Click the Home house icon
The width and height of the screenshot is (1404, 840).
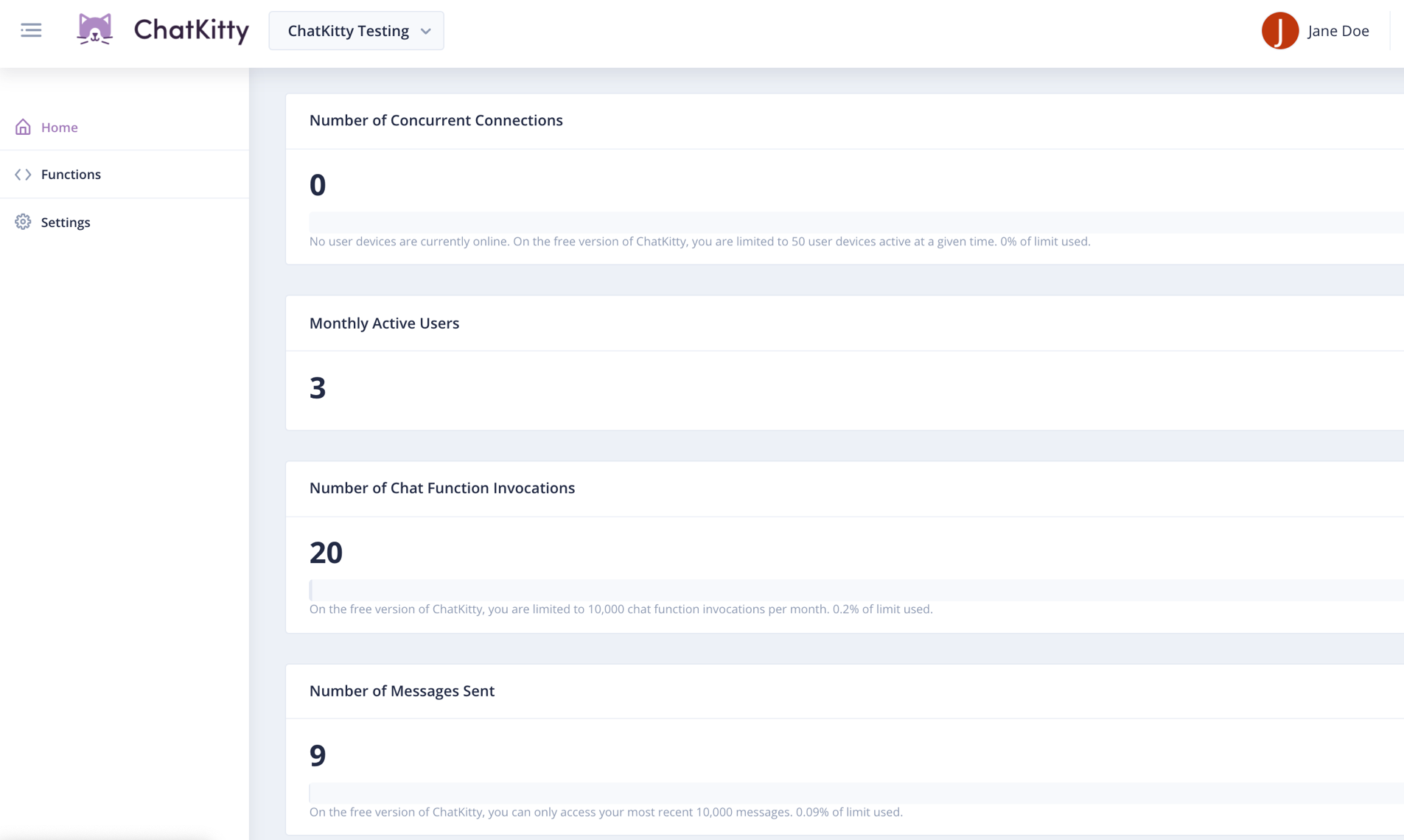click(23, 127)
